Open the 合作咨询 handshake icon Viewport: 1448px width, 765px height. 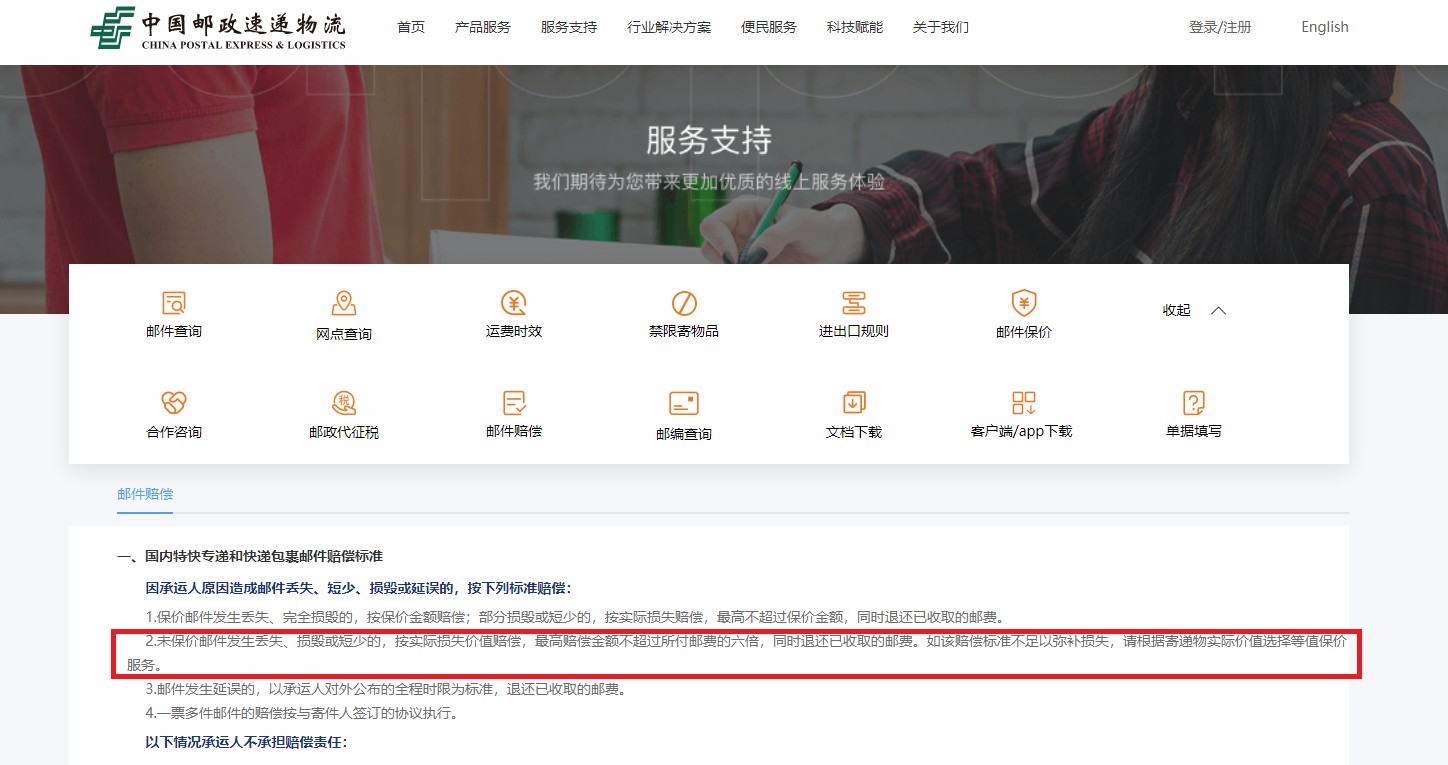click(x=174, y=403)
